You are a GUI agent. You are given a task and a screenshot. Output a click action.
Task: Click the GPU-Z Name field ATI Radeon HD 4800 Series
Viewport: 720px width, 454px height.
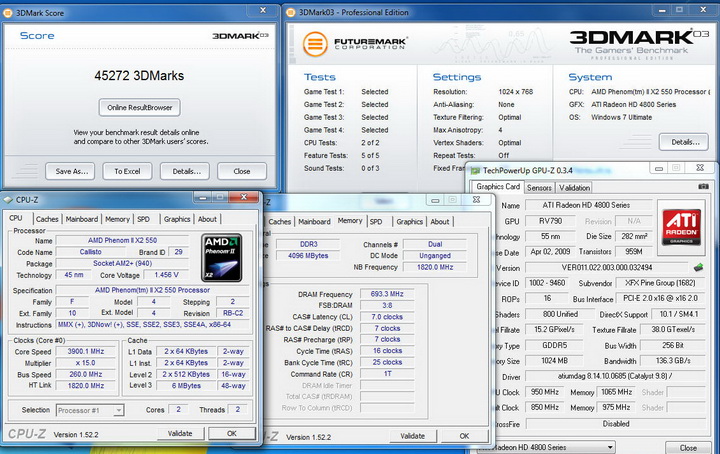tap(589, 205)
